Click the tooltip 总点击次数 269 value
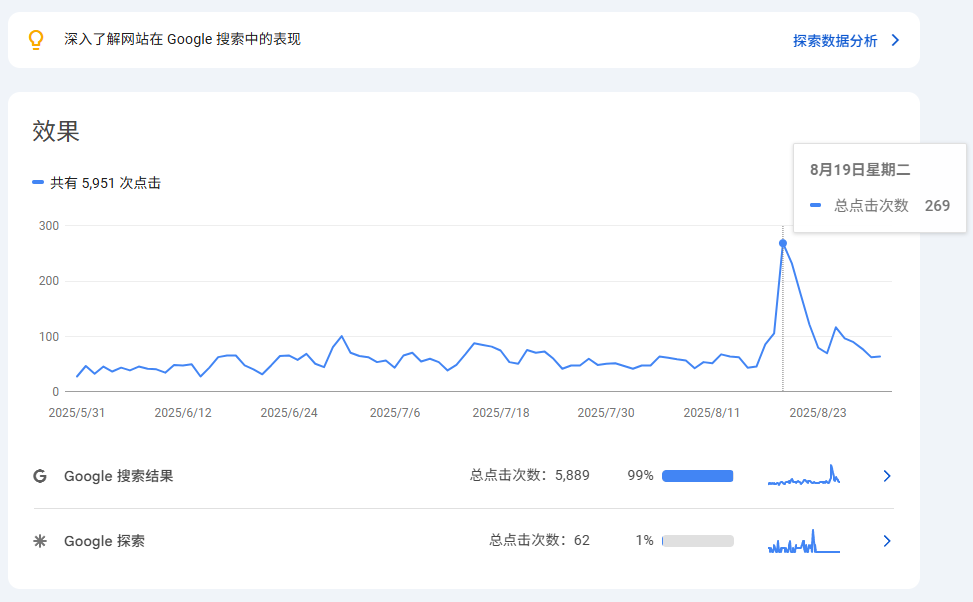 coord(937,205)
